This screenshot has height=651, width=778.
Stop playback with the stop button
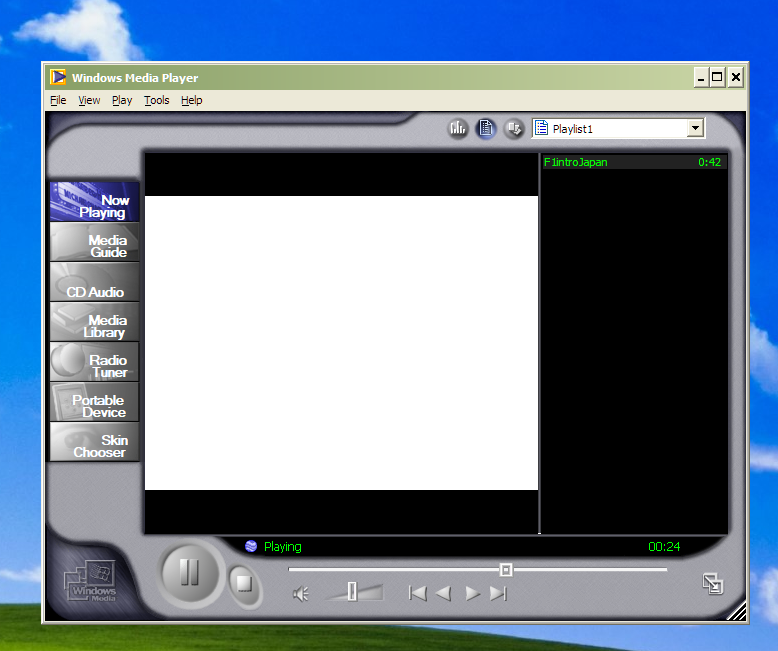[x=244, y=584]
